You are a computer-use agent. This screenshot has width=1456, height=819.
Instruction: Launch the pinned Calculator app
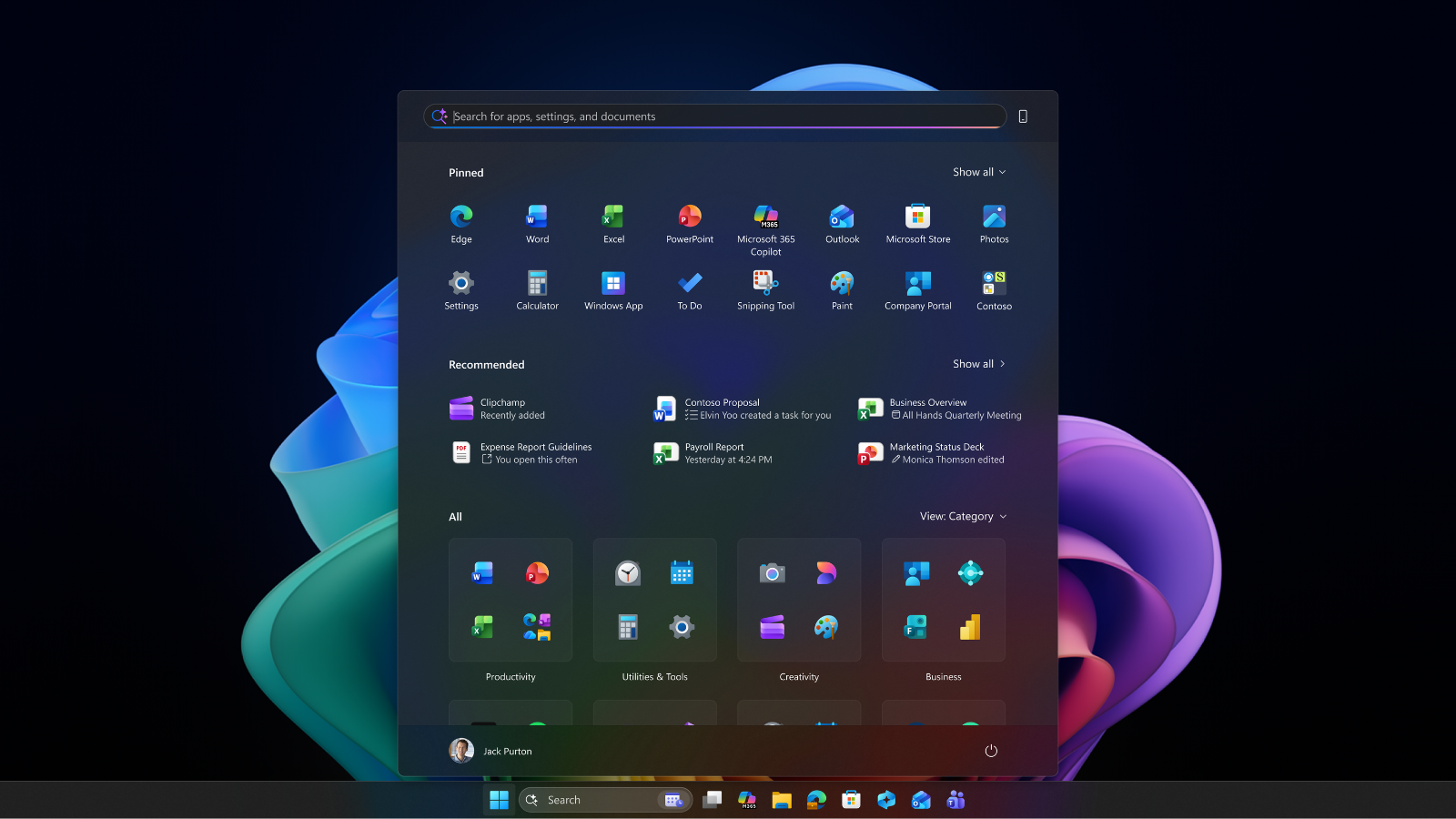click(x=537, y=291)
